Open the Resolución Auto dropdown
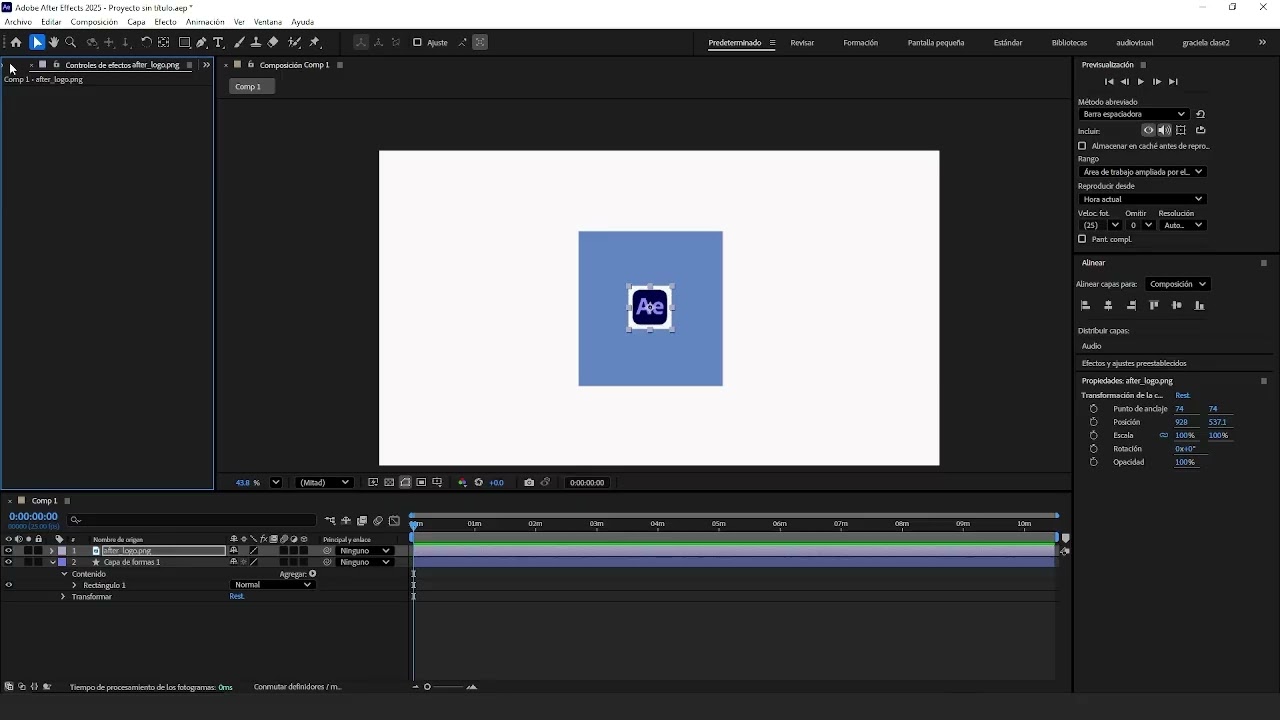Viewport: 1280px width, 720px height. (1183, 225)
